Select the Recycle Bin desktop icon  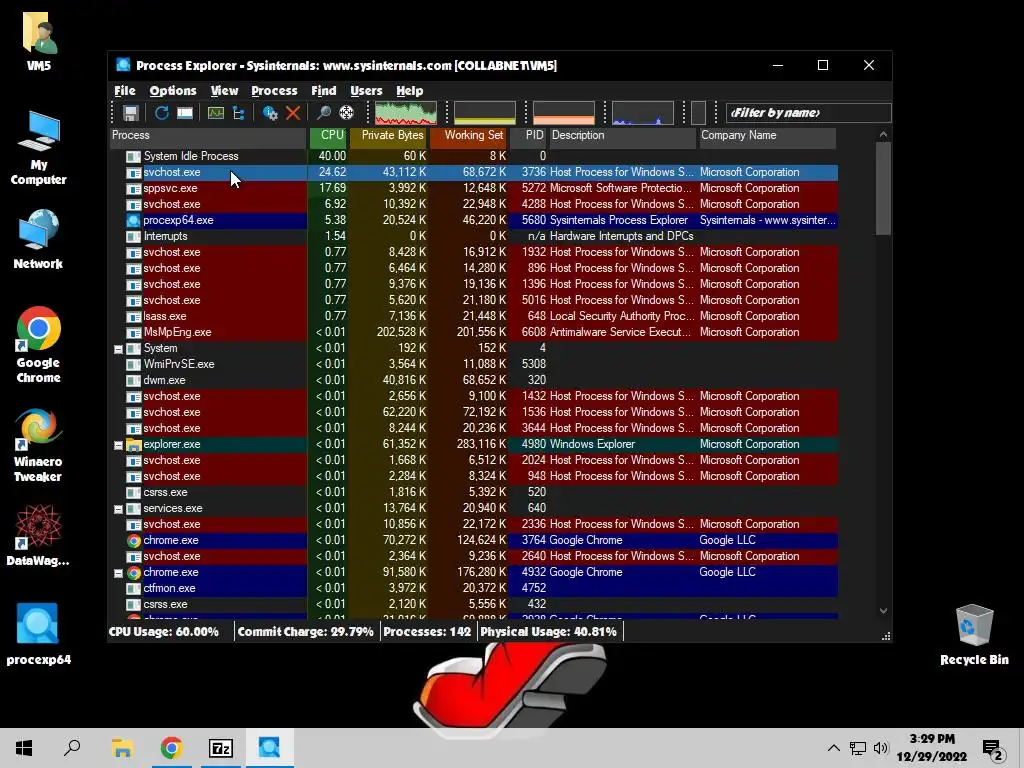click(x=974, y=635)
